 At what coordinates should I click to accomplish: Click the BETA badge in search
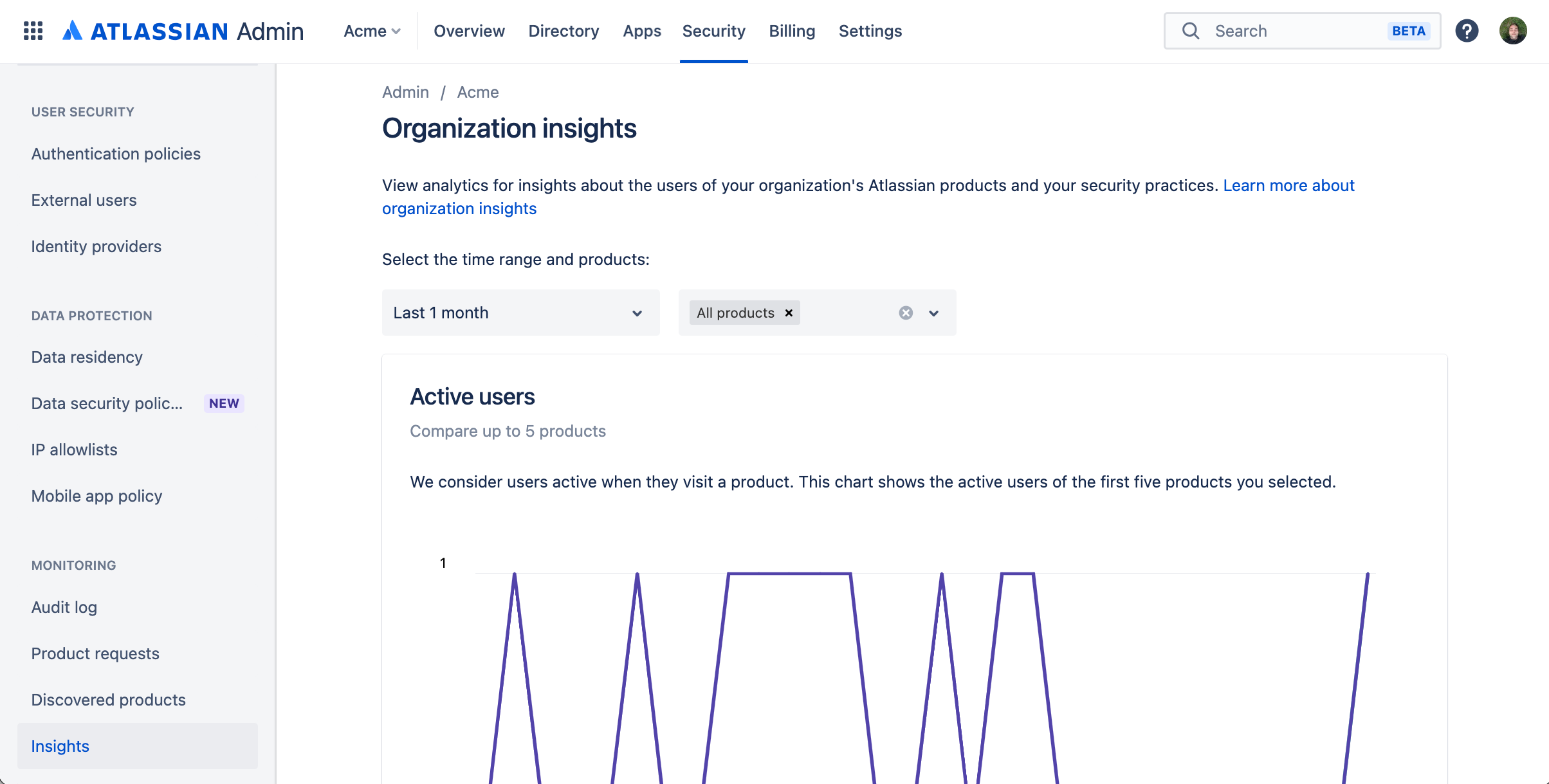(x=1408, y=31)
